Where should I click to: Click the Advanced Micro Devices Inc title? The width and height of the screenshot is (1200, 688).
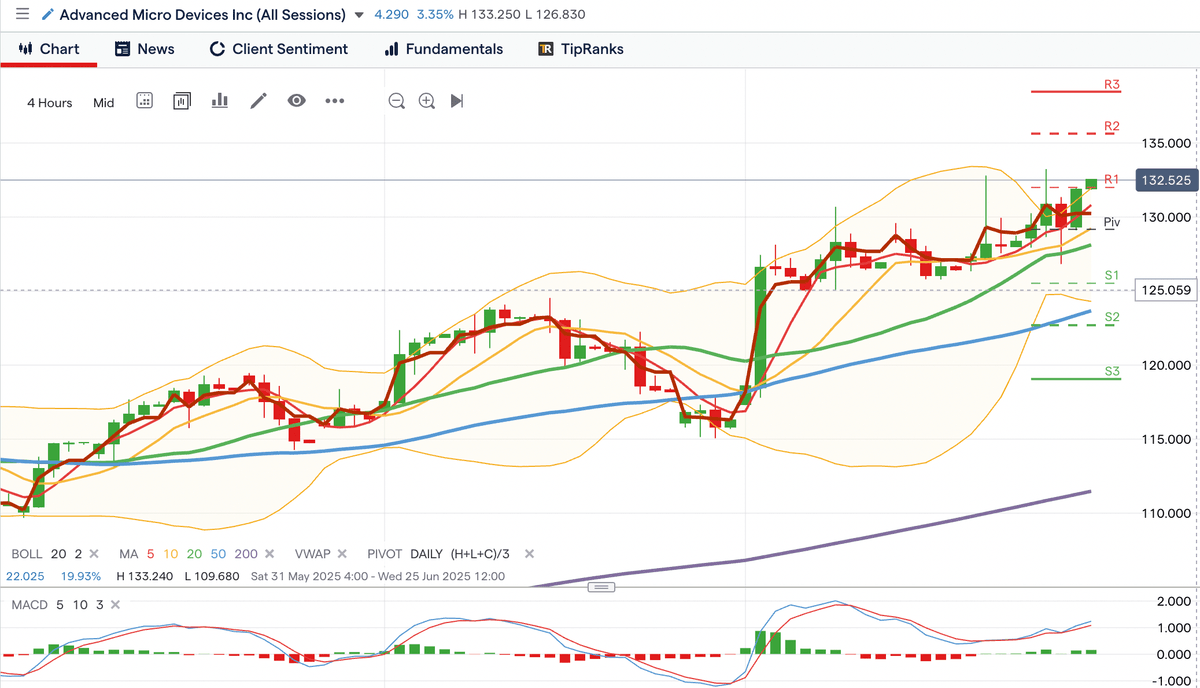[203, 15]
